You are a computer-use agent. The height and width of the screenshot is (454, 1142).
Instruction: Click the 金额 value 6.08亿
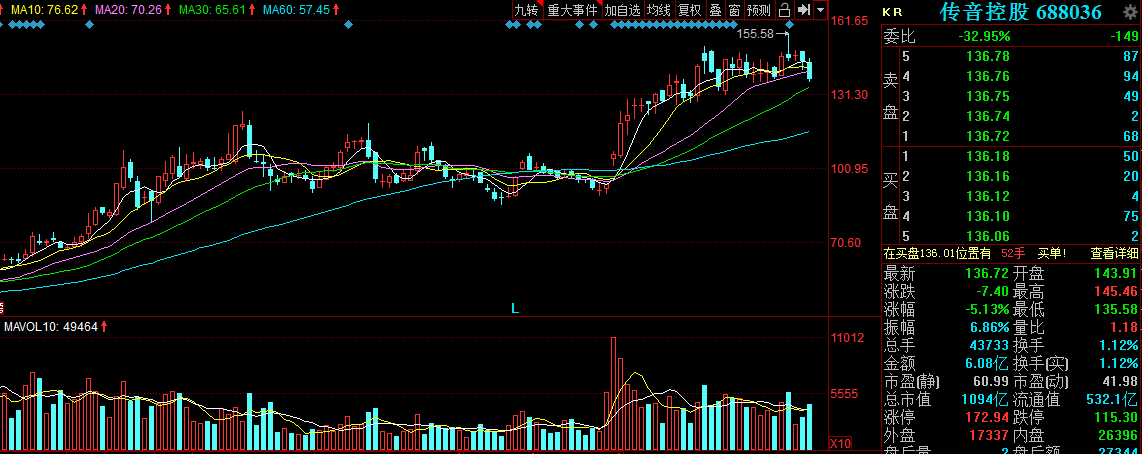click(986, 364)
